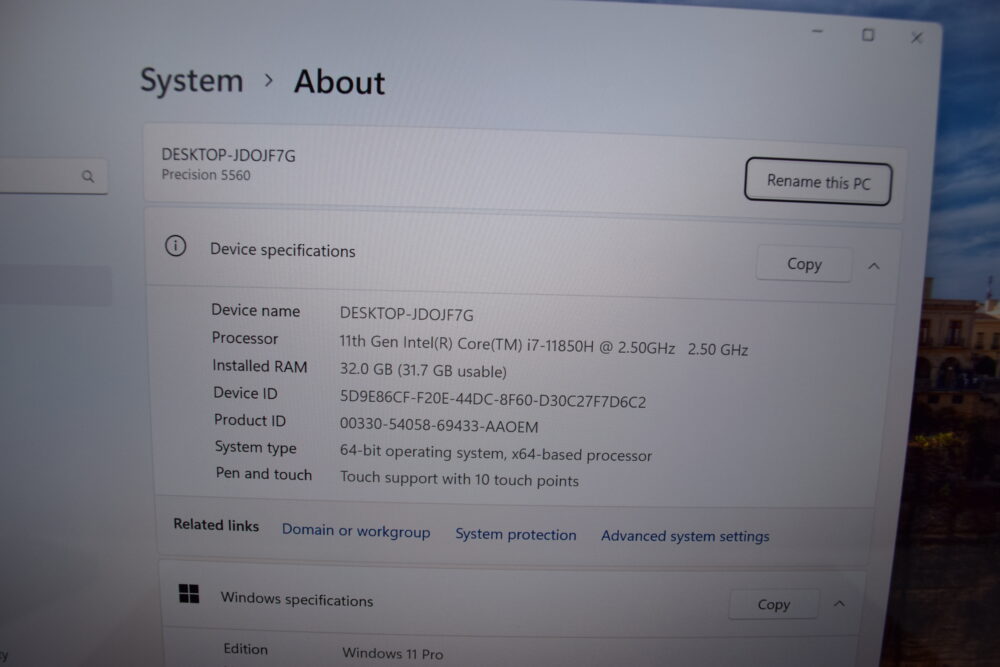Collapse the Windows specifications section
This screenshot has height=667, width=1000.
point(839,604)
